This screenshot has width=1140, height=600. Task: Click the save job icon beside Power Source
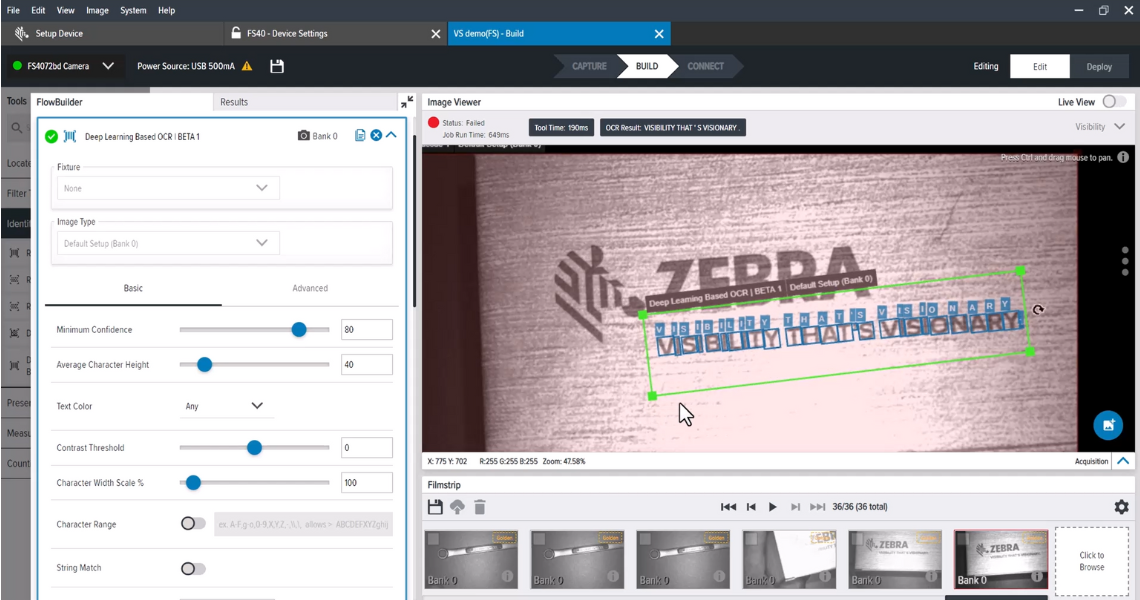[276, 66]
